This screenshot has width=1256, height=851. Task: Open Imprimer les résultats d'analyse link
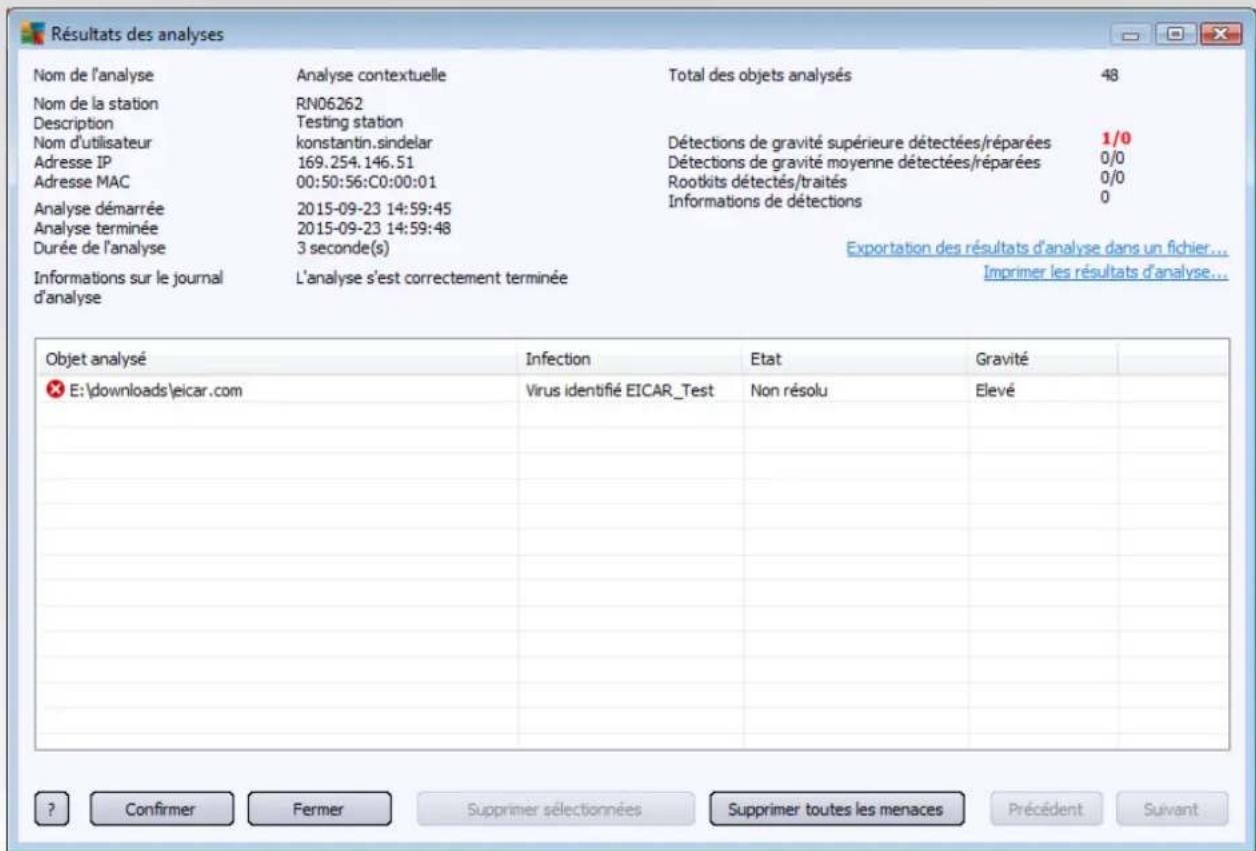[x=1106, y=273]
